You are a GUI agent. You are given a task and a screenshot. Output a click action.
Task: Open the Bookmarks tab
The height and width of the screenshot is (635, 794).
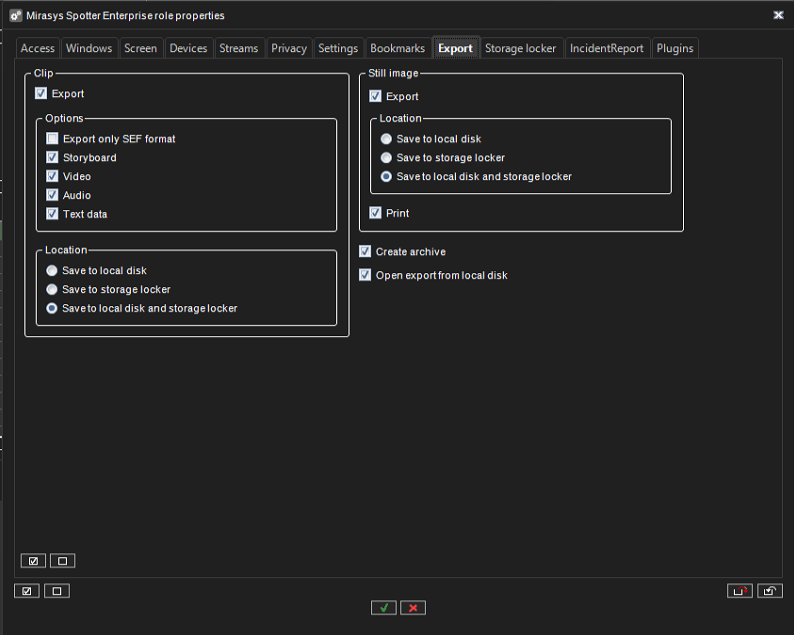click(x=397, y=48)
